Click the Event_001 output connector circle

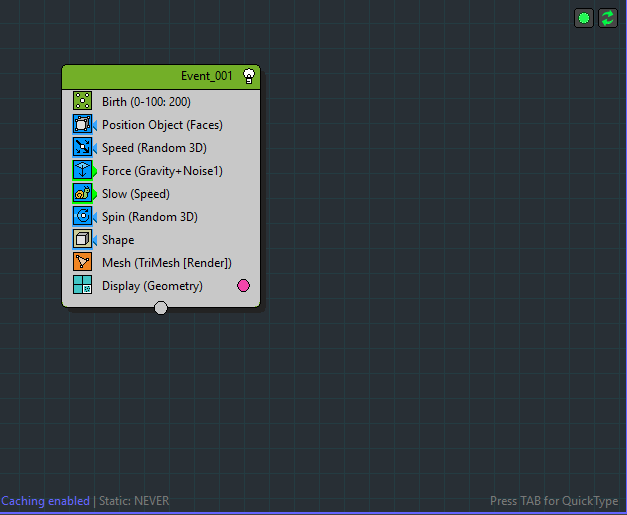[161, 308]
